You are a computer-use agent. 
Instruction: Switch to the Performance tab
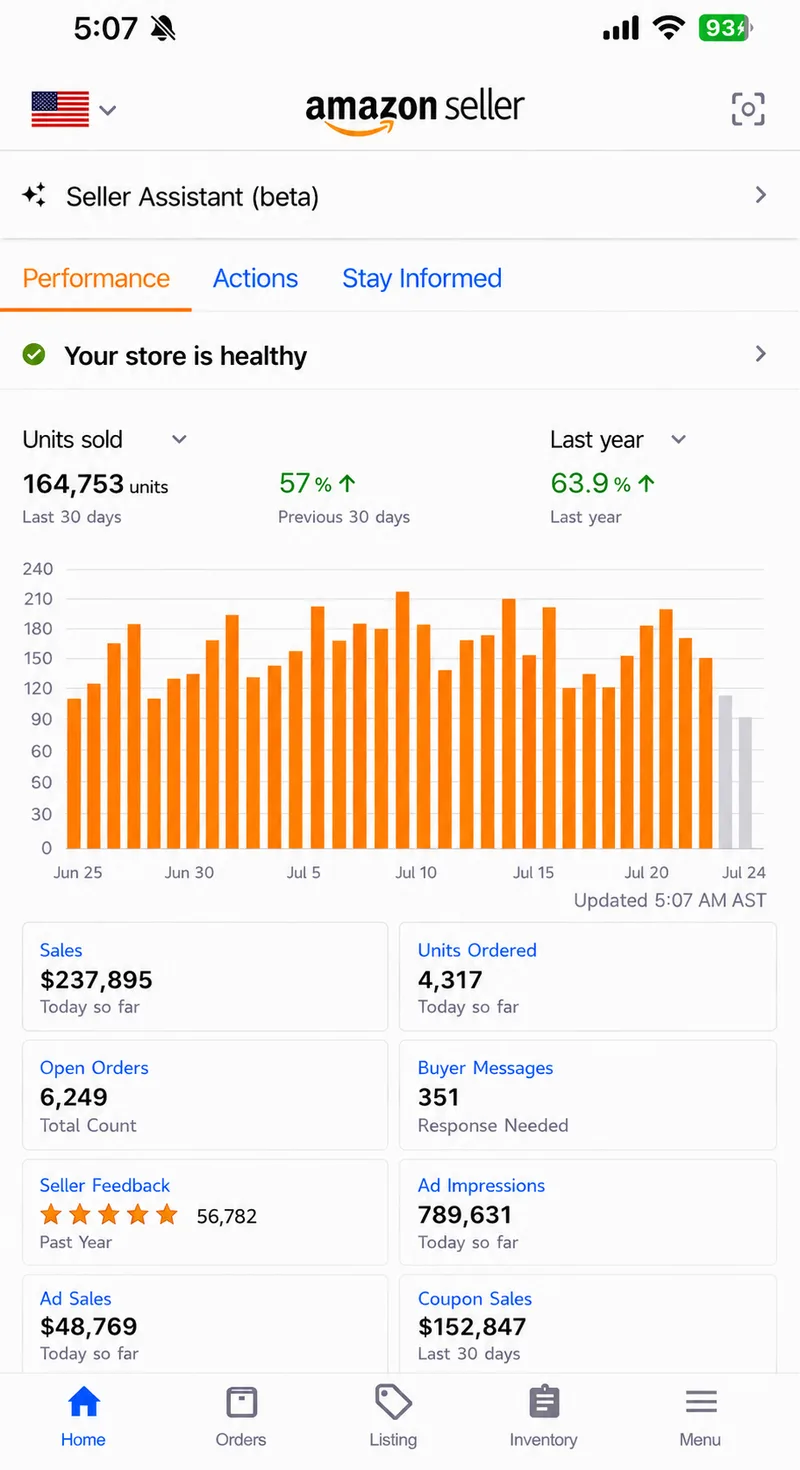click(x=96, y=278)
